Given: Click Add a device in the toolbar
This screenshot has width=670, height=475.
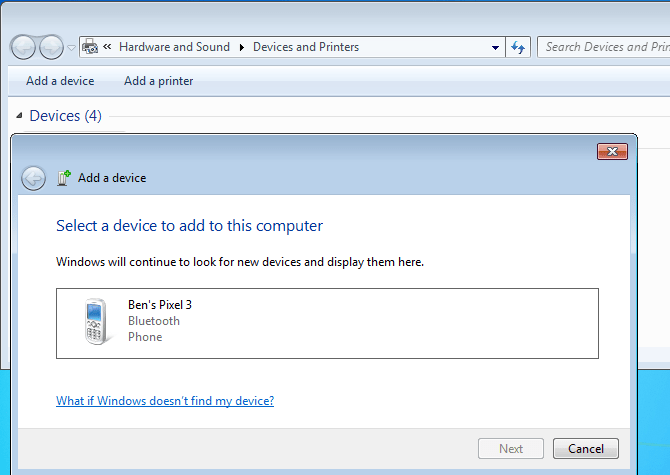Looking at the screenshot, I should [60, 81].
